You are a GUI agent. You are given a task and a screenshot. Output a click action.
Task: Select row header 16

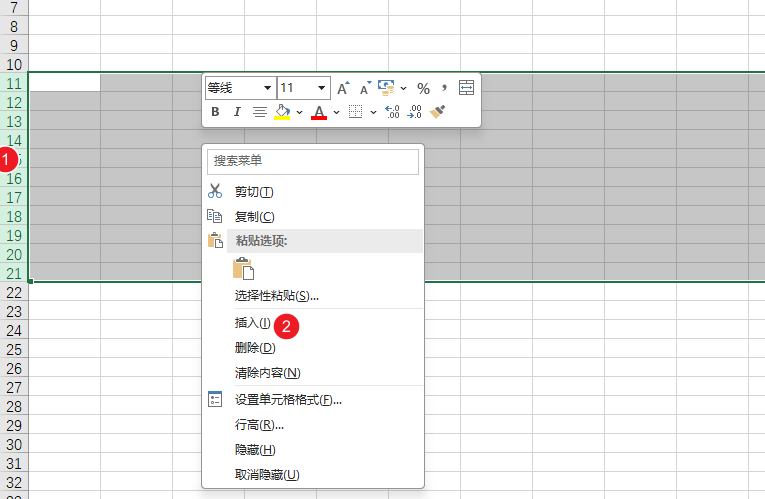coord(14,178)
